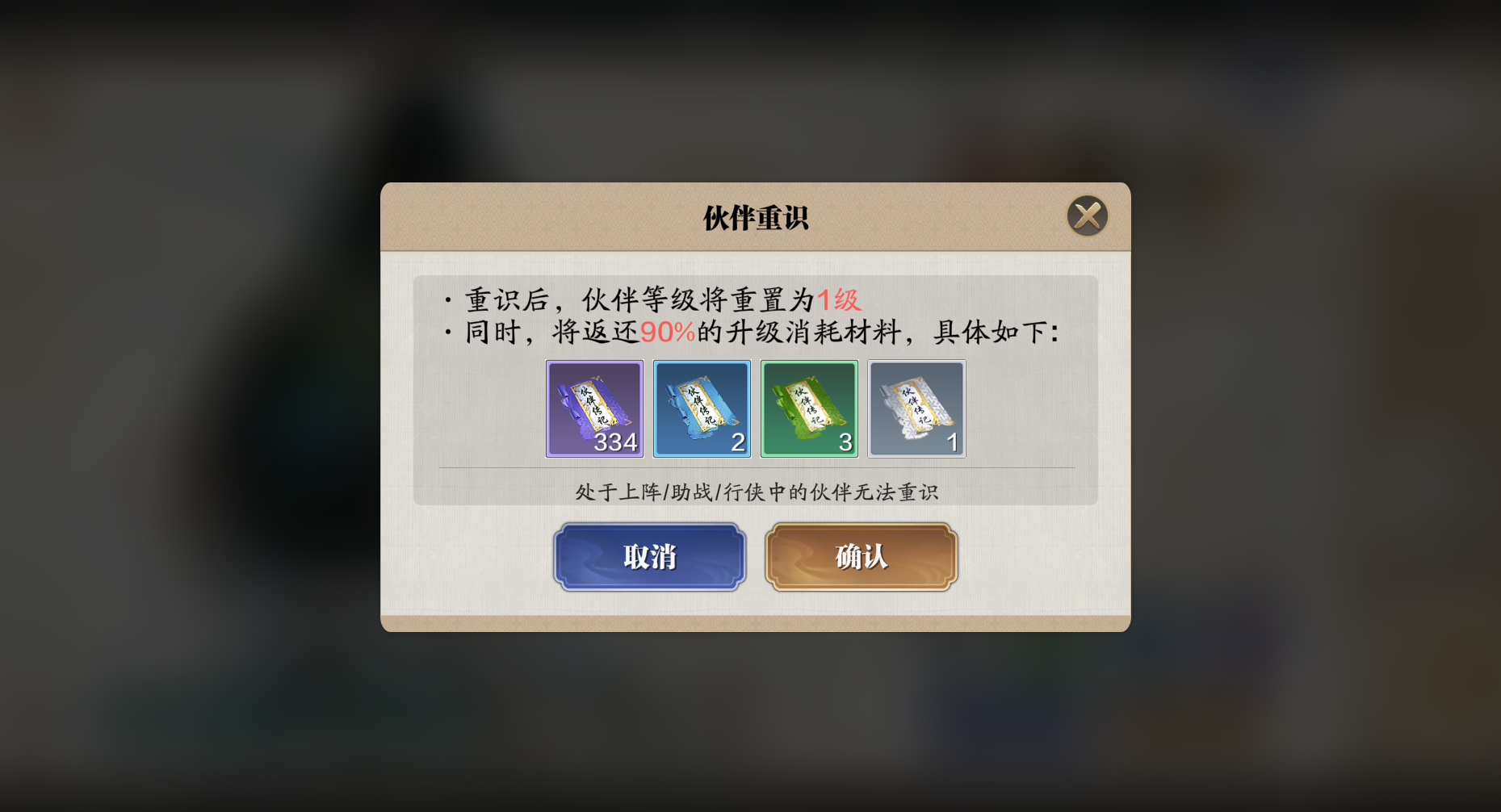Click the 伙伴重识 dialog title
Viewport: 1501px width, 812px height.
click(756, 218)
